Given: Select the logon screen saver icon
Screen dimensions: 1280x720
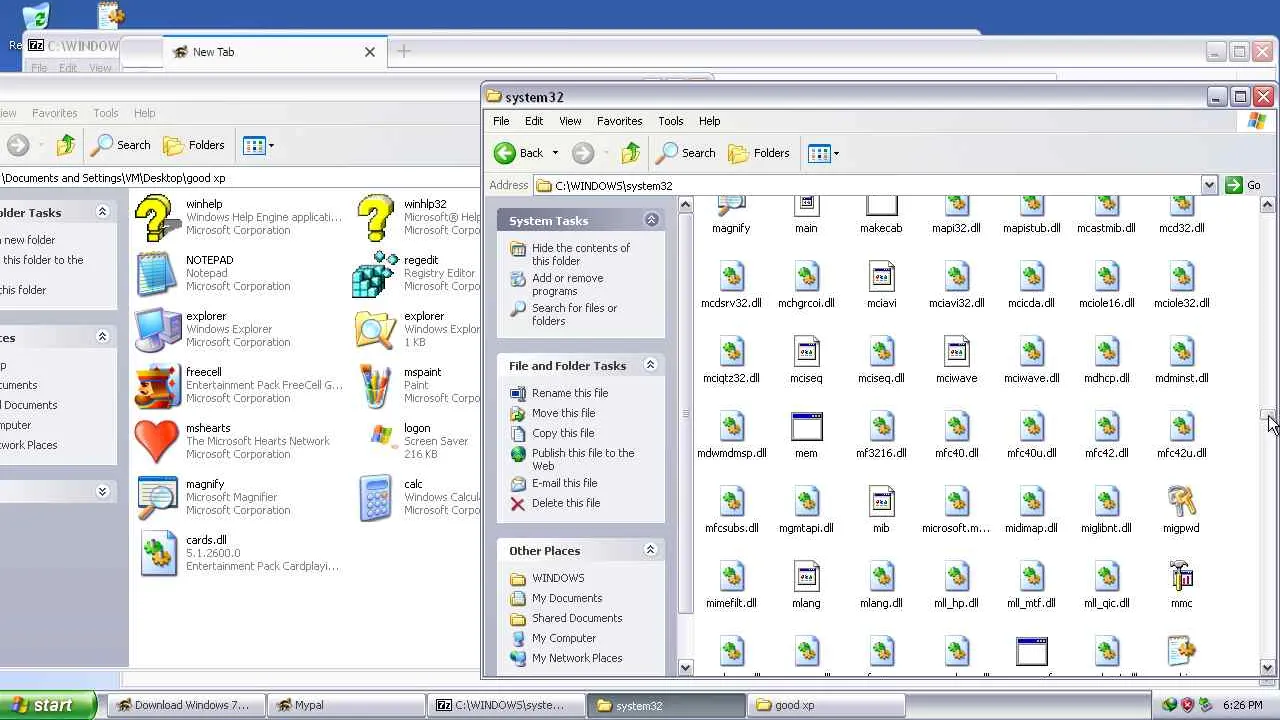Looking at the screenshot, I should point(381,436).
